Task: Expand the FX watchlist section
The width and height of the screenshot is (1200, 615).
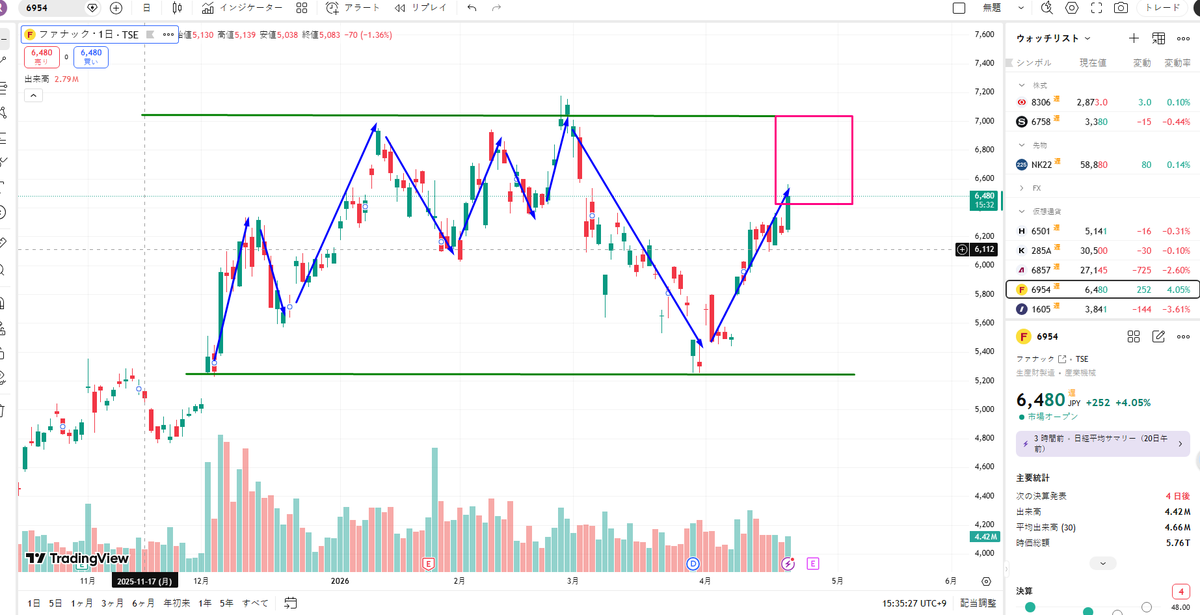Action: click(1021, 187)
